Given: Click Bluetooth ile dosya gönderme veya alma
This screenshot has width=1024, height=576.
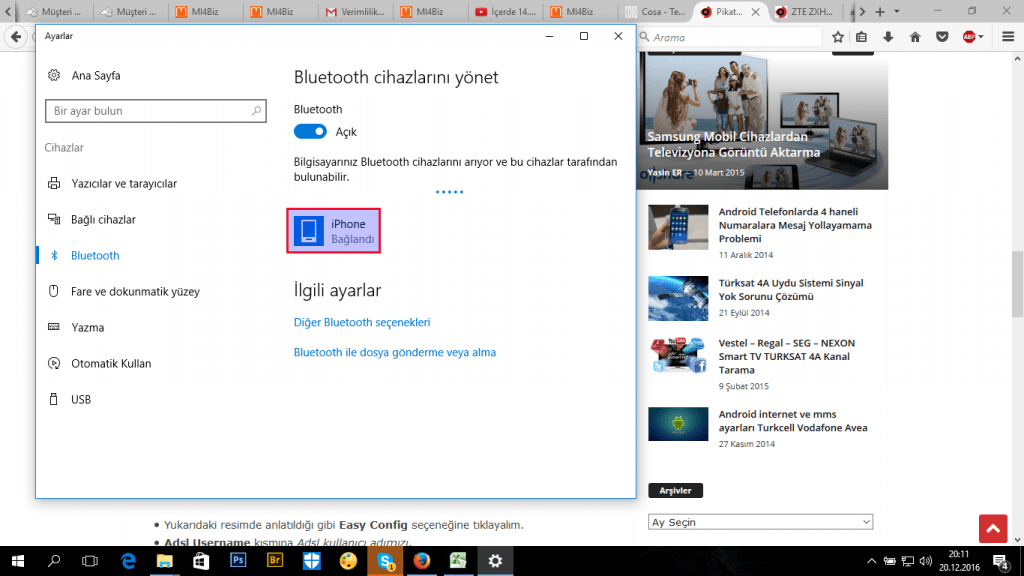Looking at the screenshot, I should tap(395, 352).
